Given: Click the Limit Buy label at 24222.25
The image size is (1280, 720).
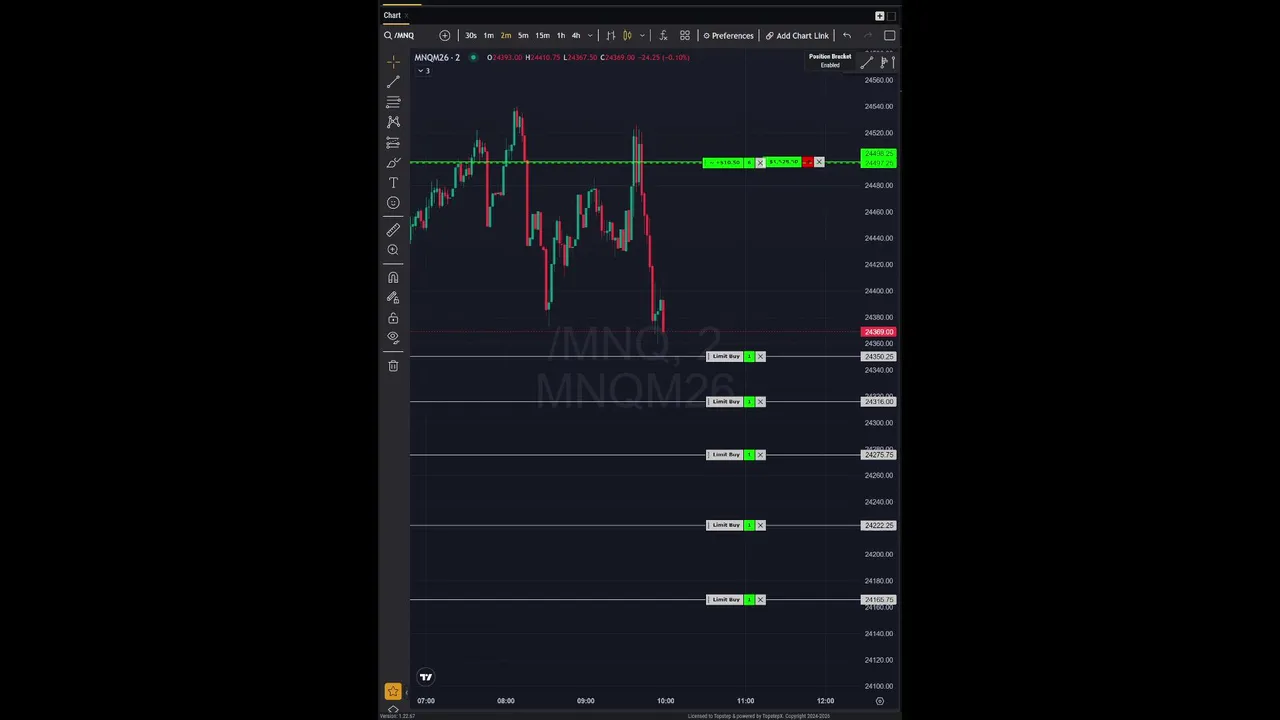Looking at the screenshot, I should click(725, 525).
